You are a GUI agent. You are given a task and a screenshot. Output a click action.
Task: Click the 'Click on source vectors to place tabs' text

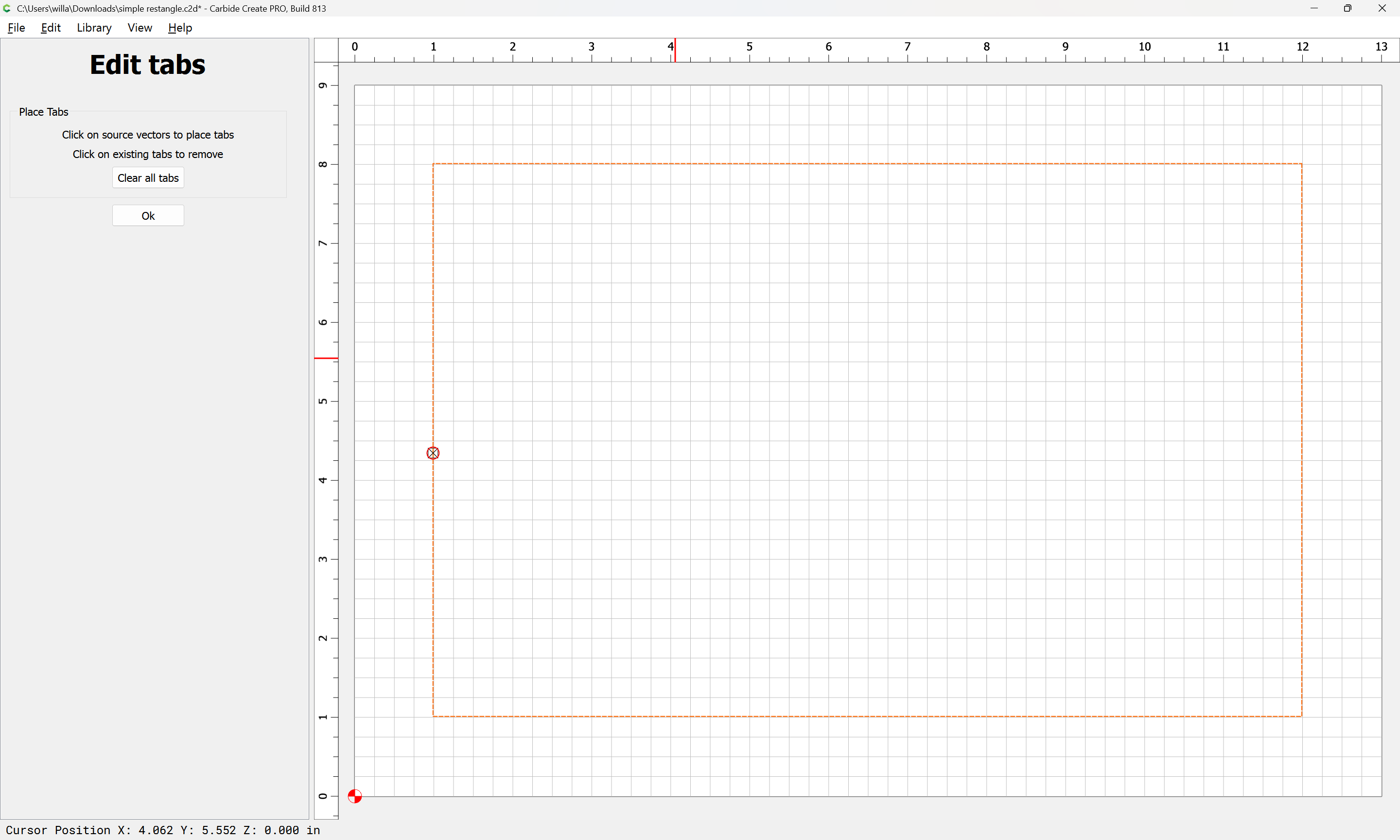pyautogui.click(x=148, y=135)
